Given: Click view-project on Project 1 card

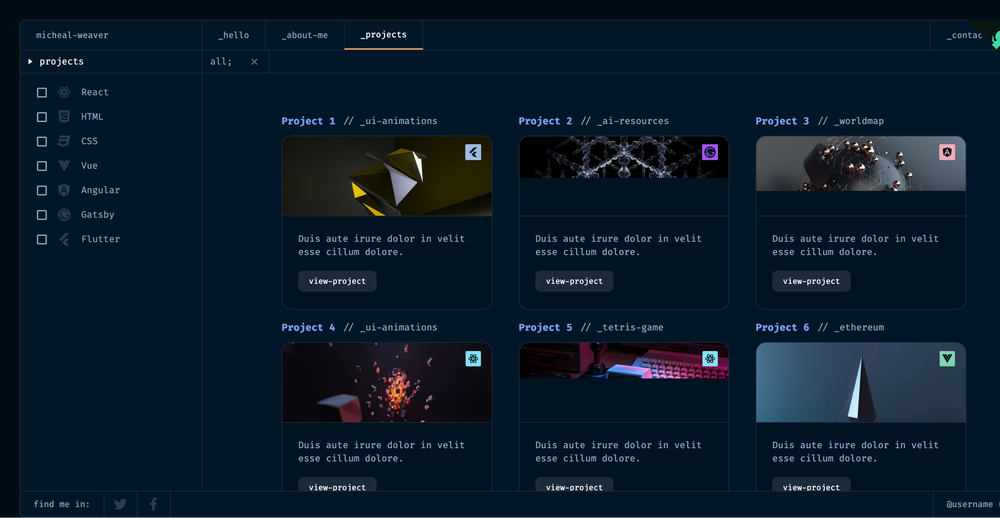Looking at the screenshot, I should coord(337,281).
